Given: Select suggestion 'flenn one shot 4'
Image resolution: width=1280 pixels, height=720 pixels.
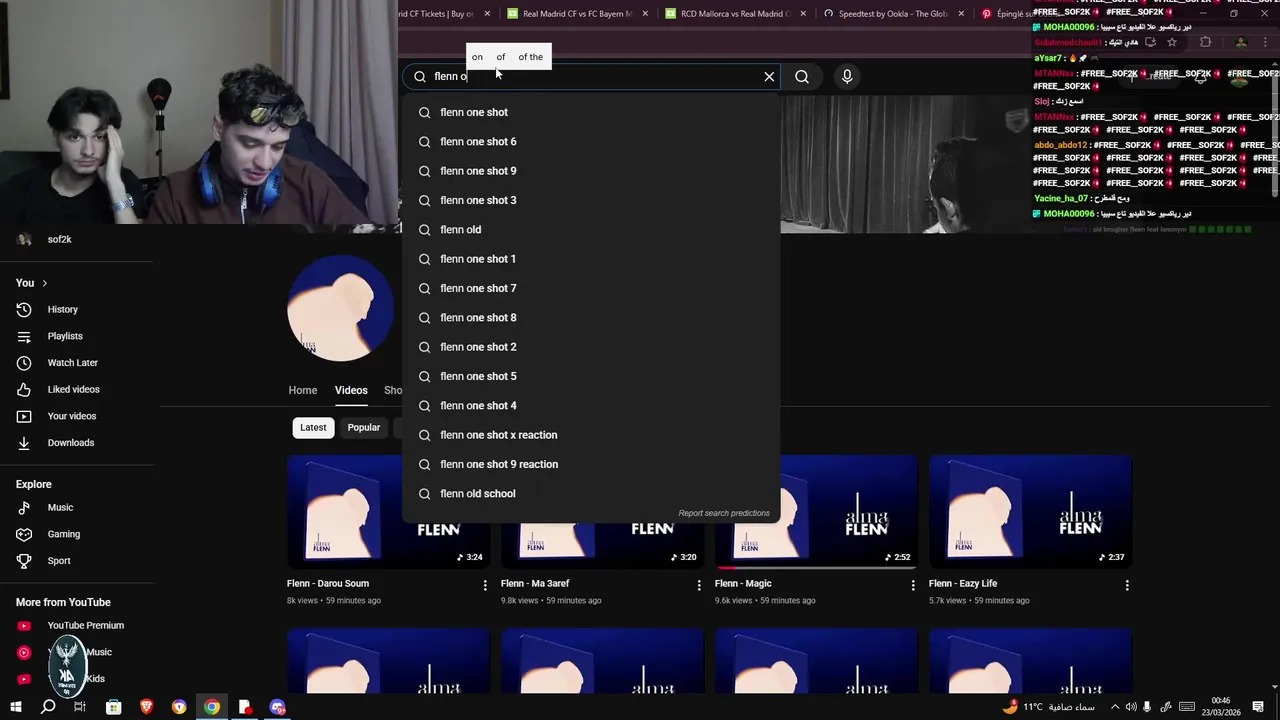Looking at the screenshot, I should pos(591,406).
